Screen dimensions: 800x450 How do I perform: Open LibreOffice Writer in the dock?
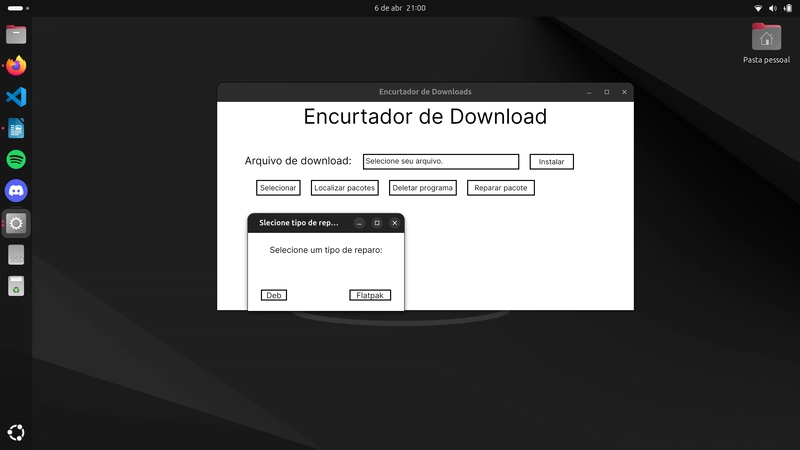coord(16,128)
